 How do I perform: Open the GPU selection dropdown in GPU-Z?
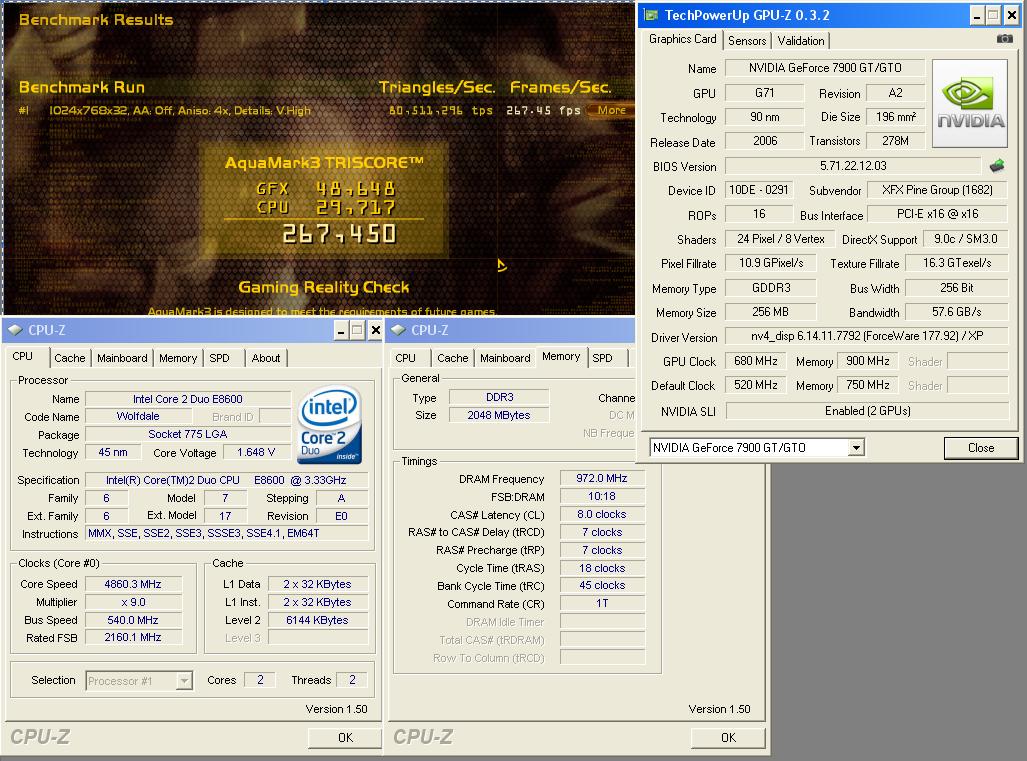[x=856, y=448]
